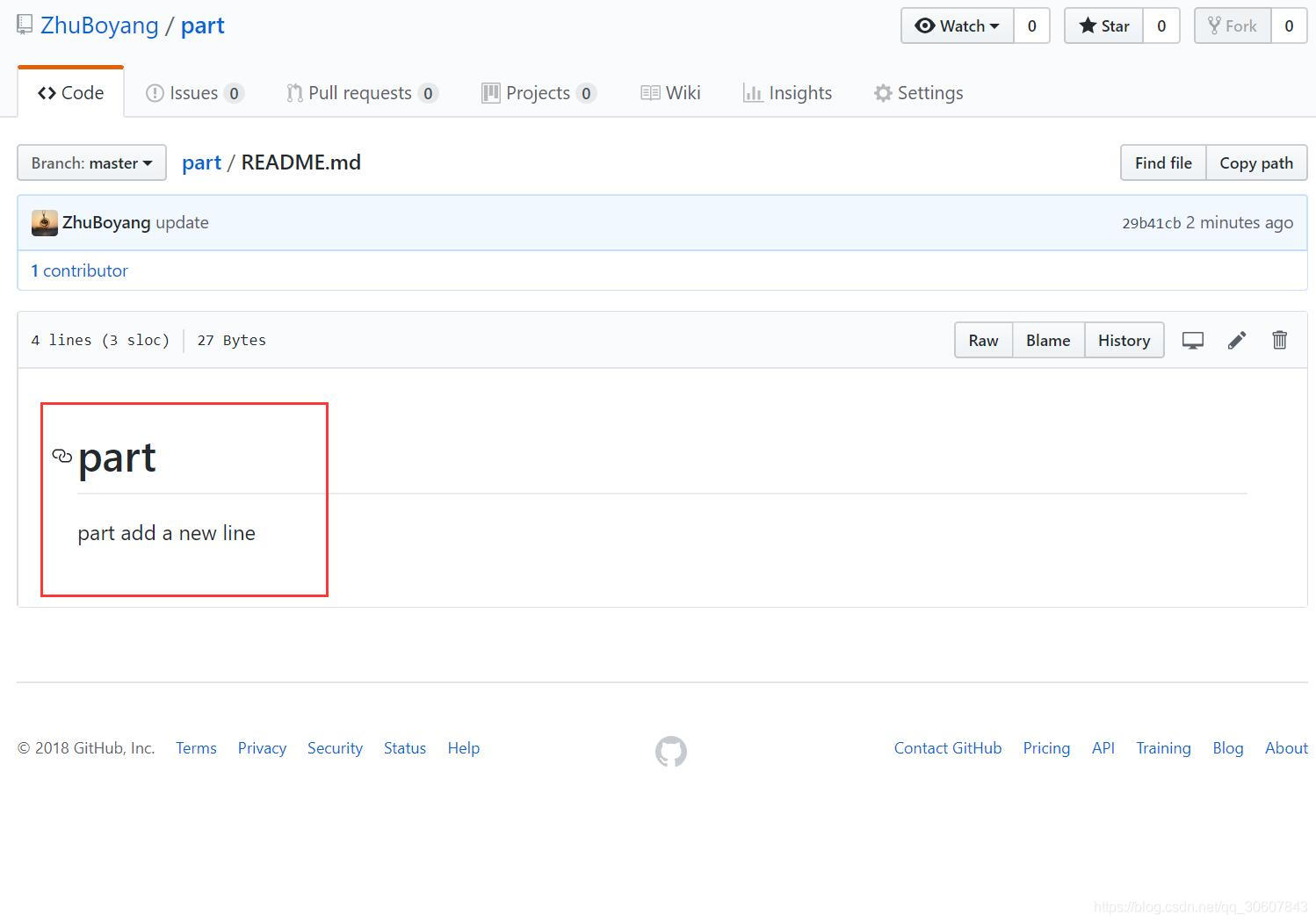Screen dimensions: 1316x923
Task: Expand the Branch: master selector
Action: pos(92,162)
